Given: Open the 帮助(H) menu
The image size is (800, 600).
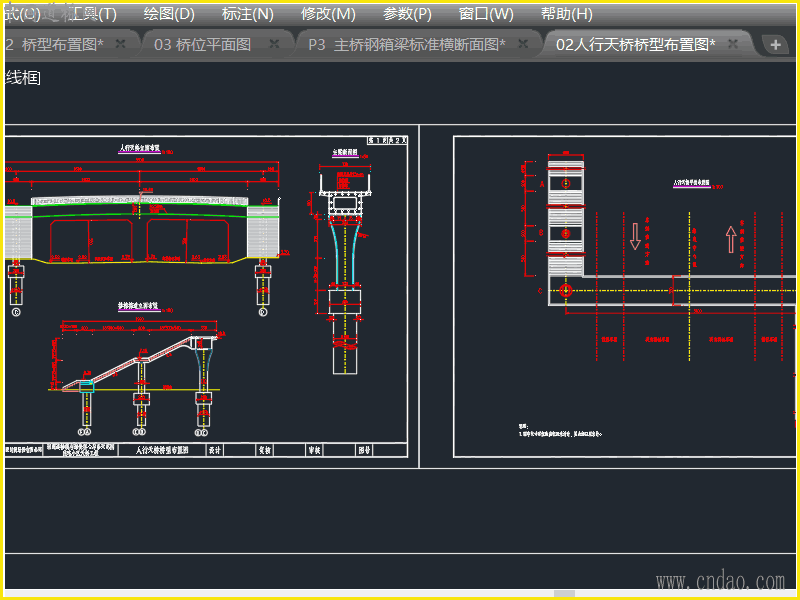Looking at the screenshot, I should (x=566, y=14).
